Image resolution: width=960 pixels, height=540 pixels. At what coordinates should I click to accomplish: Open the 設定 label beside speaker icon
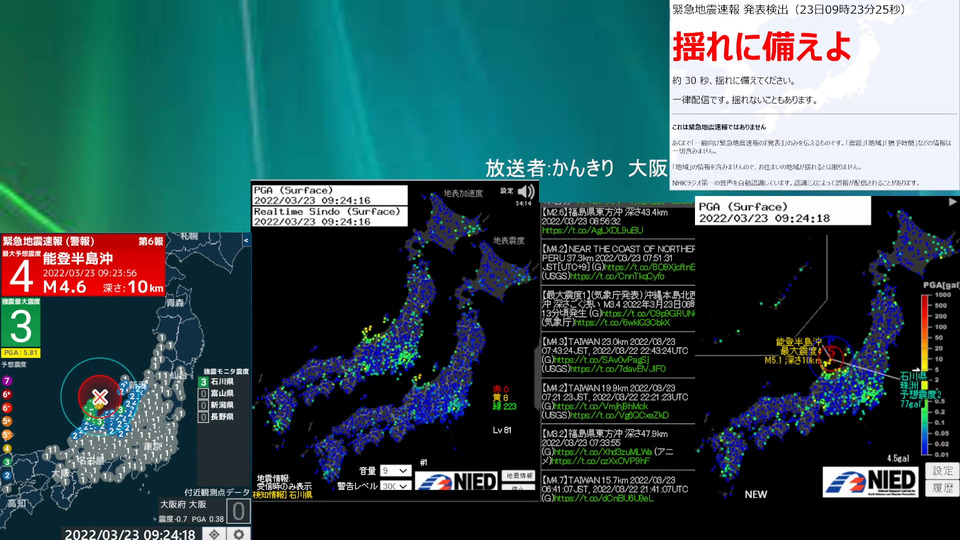506,190
